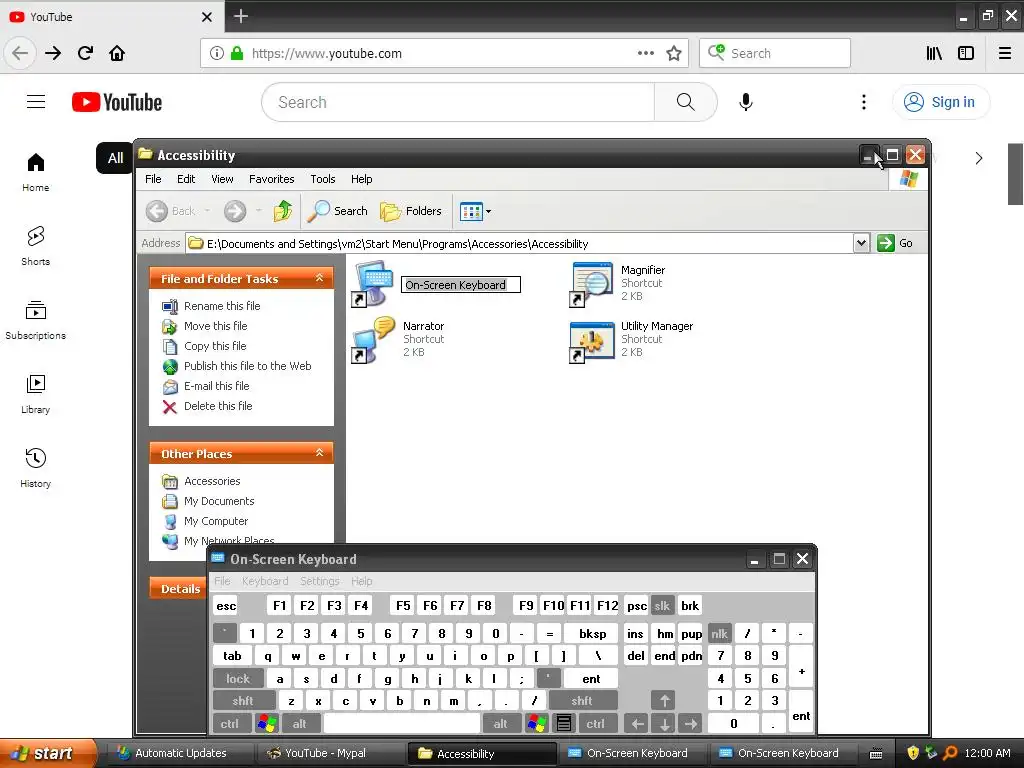This screenshot has width=1024, height=768.
Task: Click the Windows Start button
Action: (x=47, y=753)
